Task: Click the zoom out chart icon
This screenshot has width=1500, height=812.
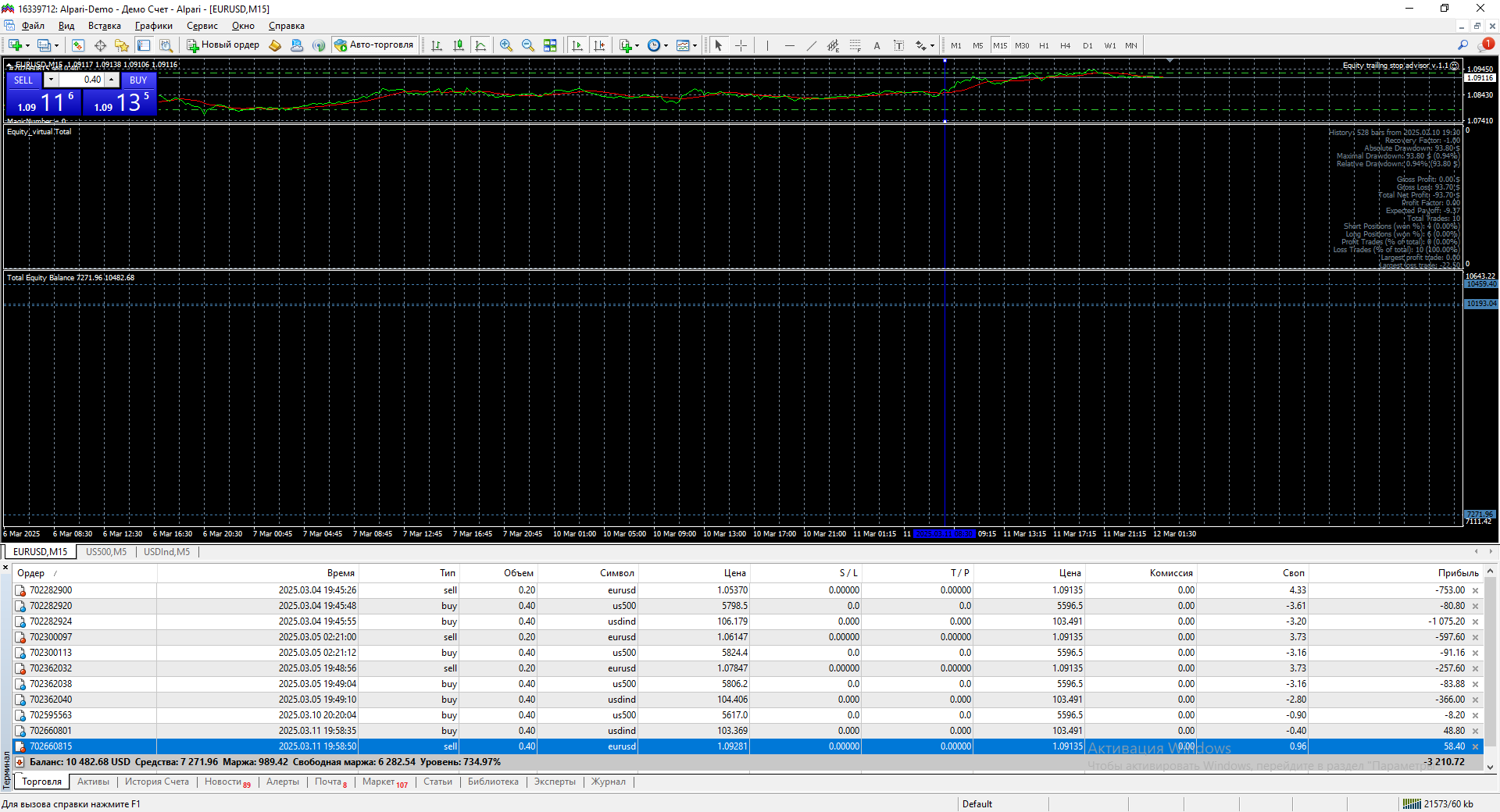Action: pos(528,45)
